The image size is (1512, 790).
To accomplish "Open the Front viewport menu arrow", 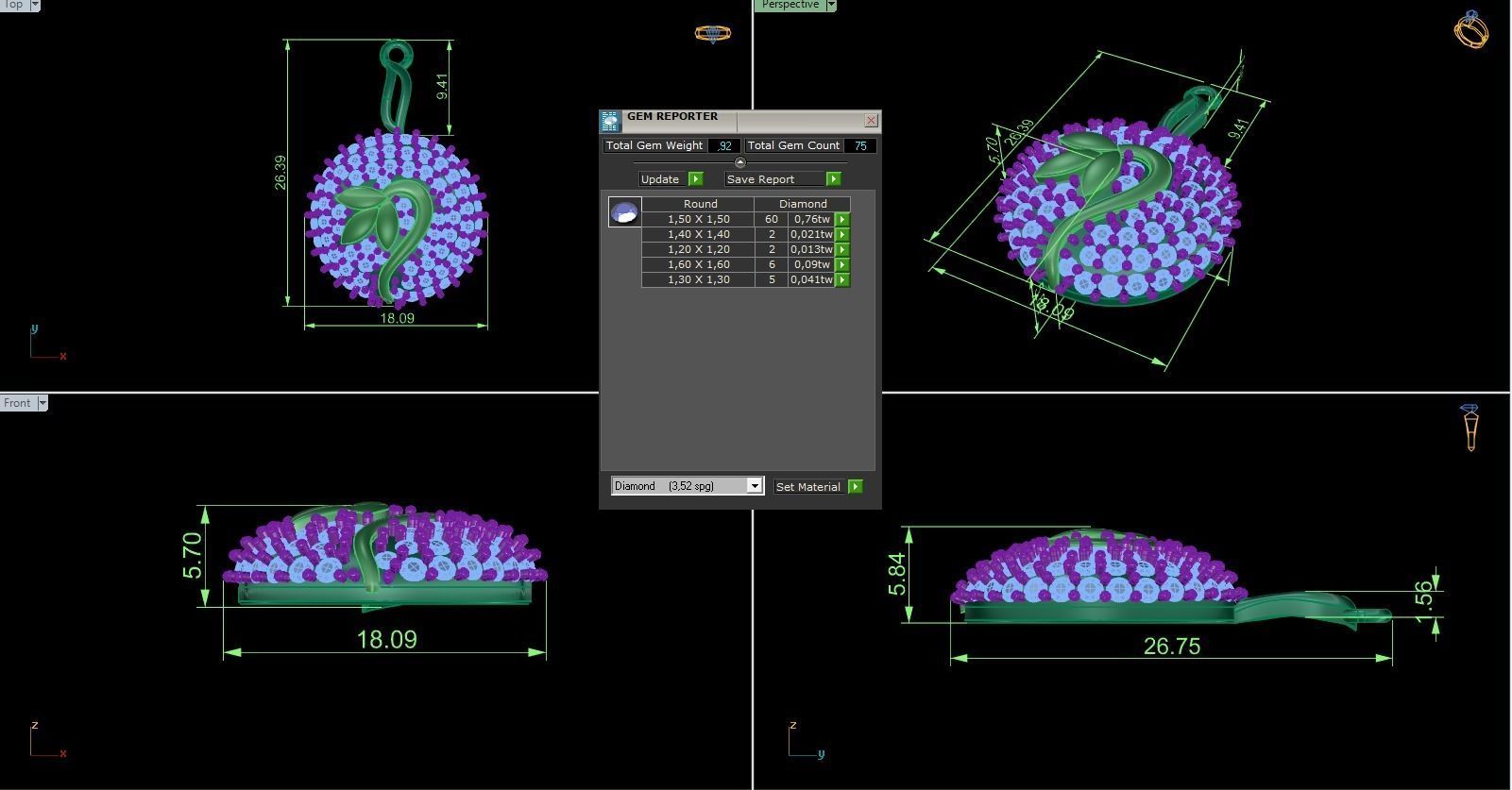I will pyautogui.click(x=42, y=403).
